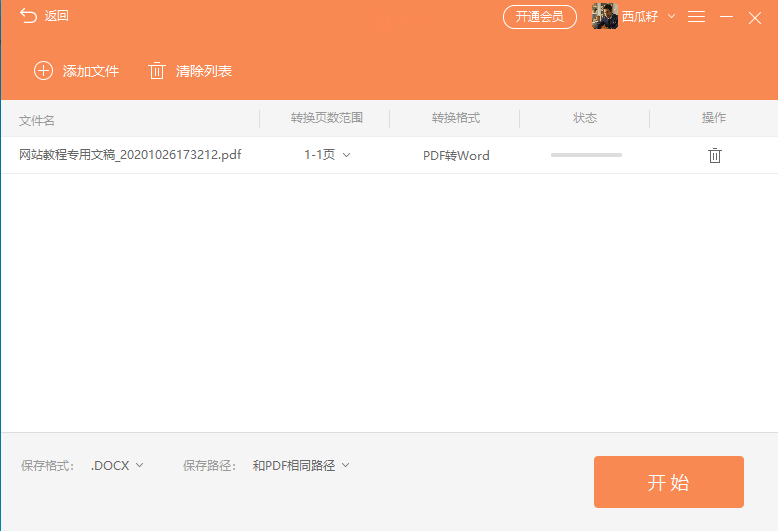Open the .DOCX save format dropdown

[118, 465]
